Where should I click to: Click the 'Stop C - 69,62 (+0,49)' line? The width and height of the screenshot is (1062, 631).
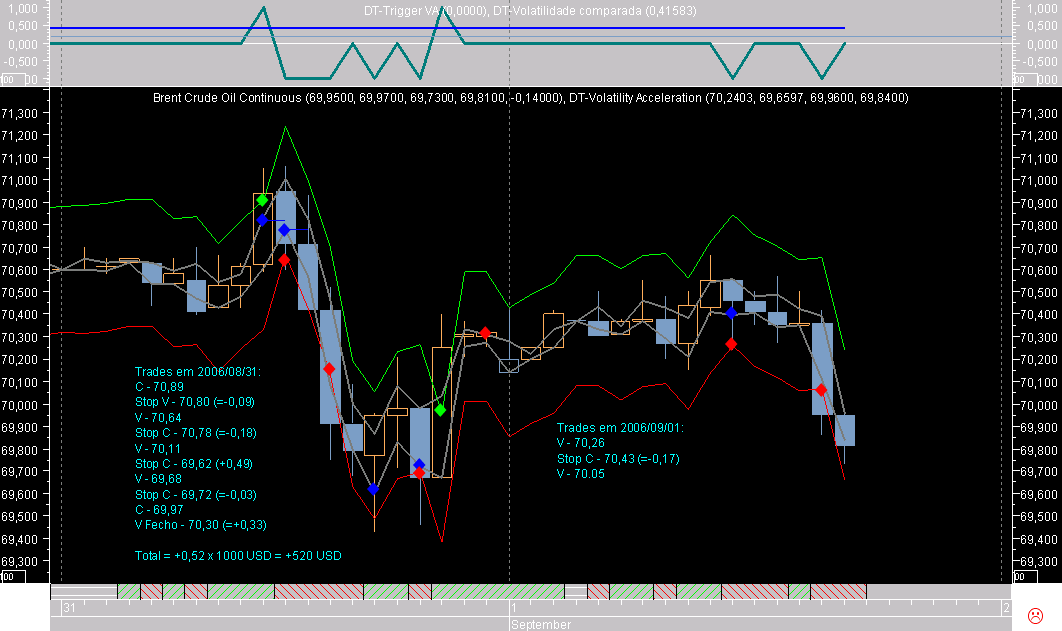[x=194, y=464]
